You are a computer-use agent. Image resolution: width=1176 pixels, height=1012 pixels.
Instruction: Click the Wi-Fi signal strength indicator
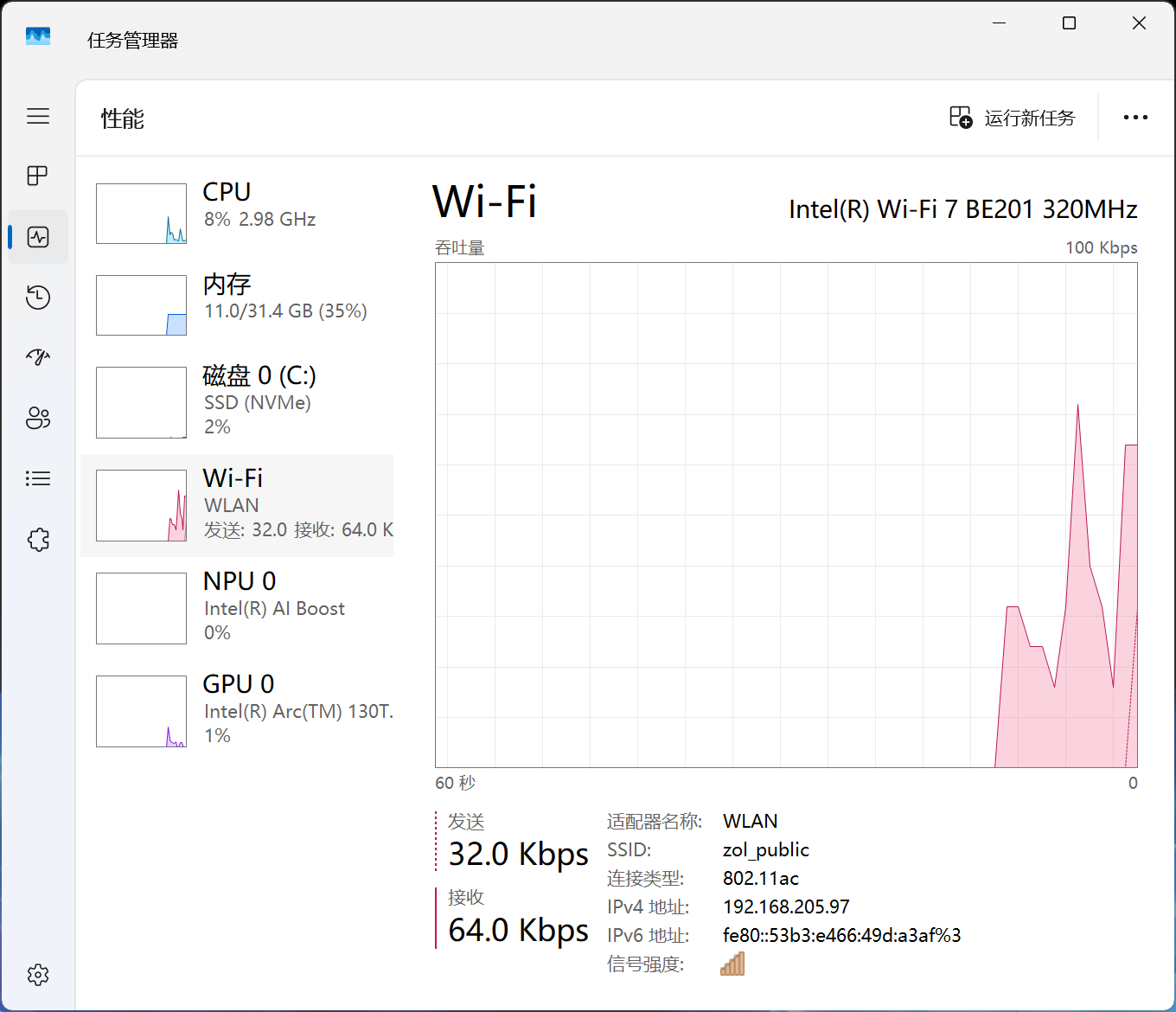click(732, 963)
